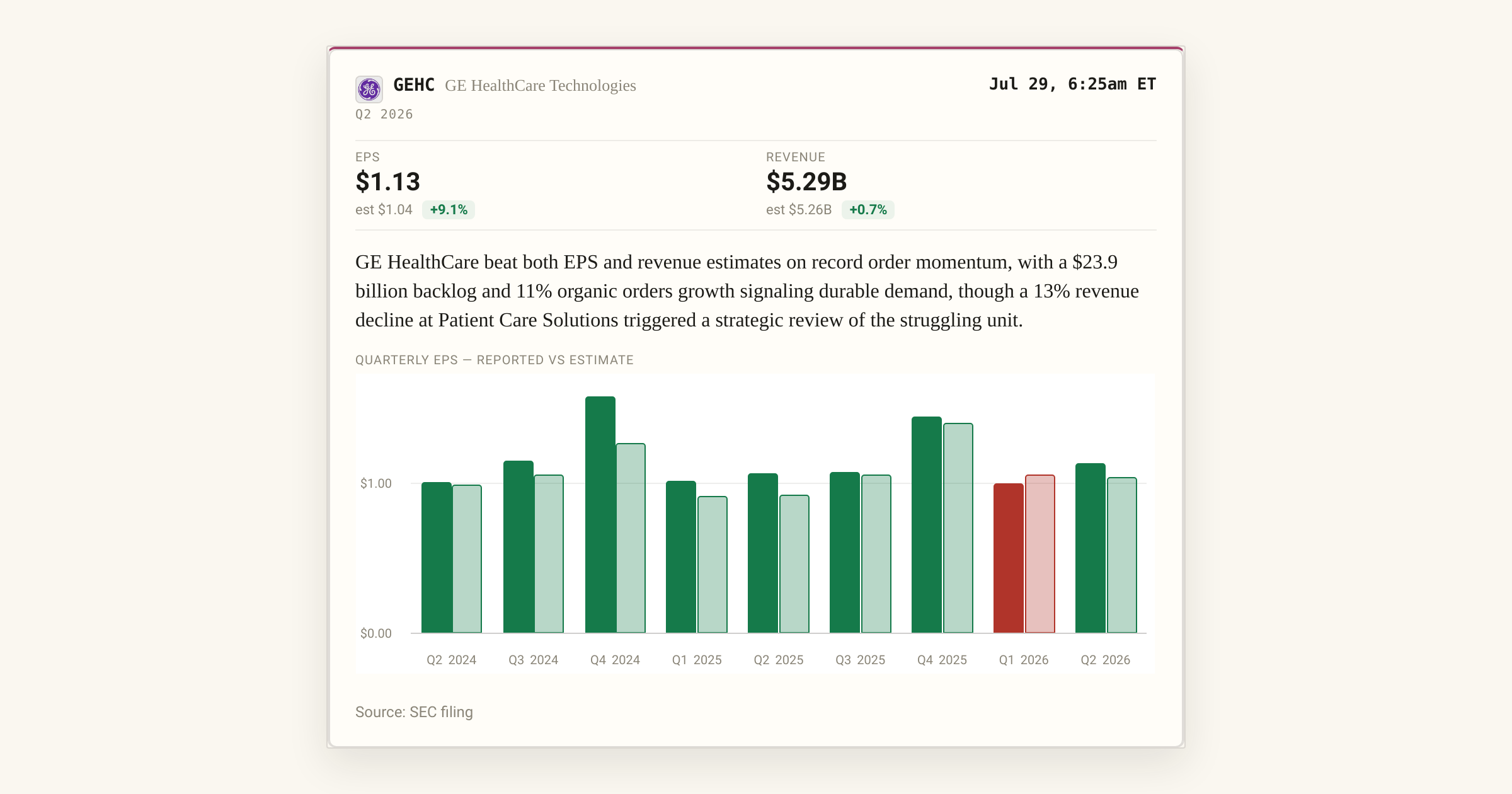Viewport: 1512px width, 794px height.
Task: Click the Q2 2025 estimate bar
Action: [x=794, y=564]
